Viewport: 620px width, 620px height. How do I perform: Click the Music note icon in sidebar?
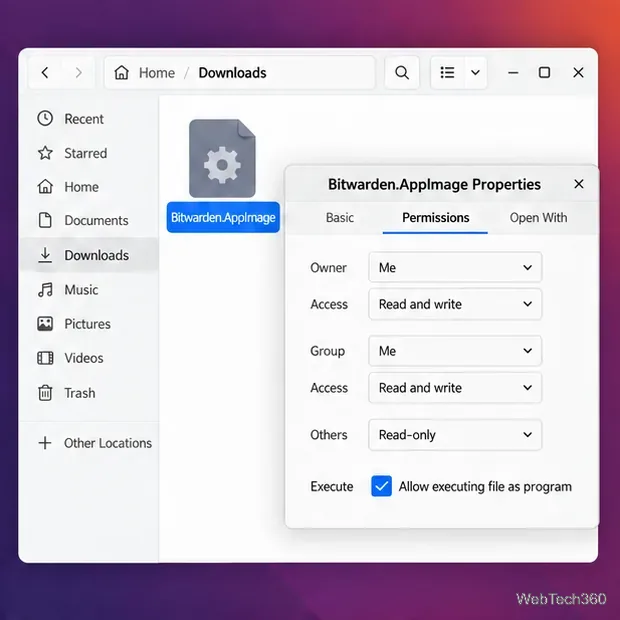(45, 289)
